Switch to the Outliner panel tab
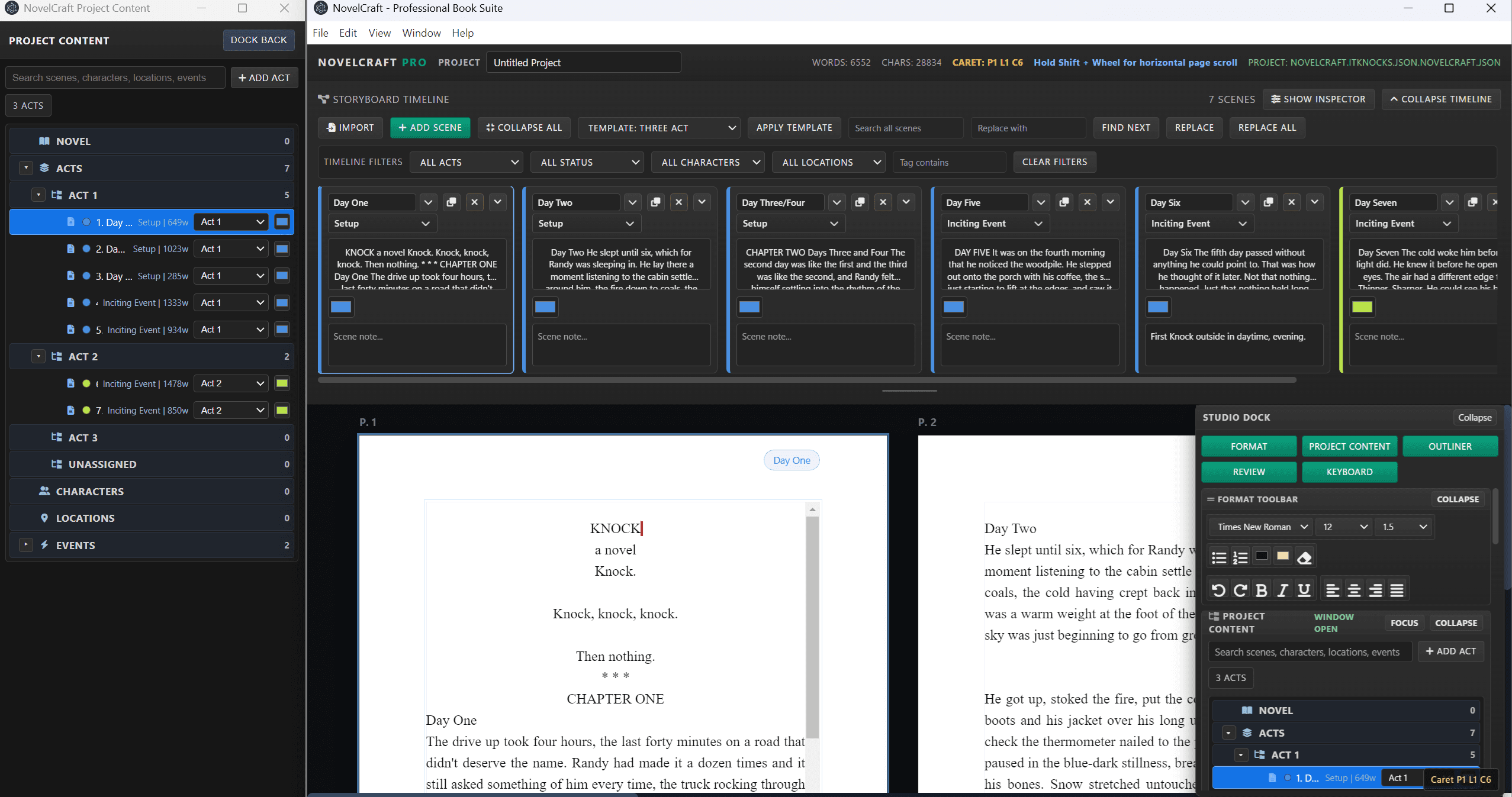1512x797 pixels. pos(1450,446)
